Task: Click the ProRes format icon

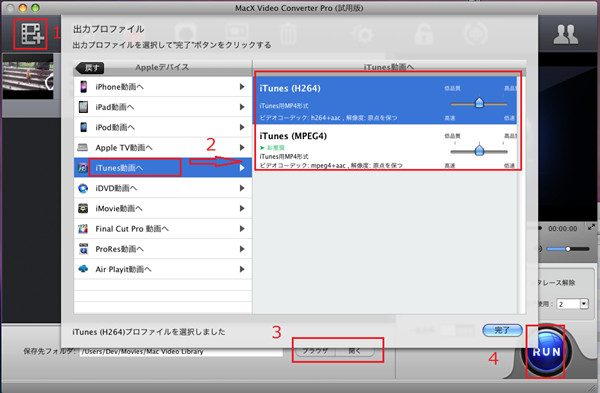Action: coord(83,249)
